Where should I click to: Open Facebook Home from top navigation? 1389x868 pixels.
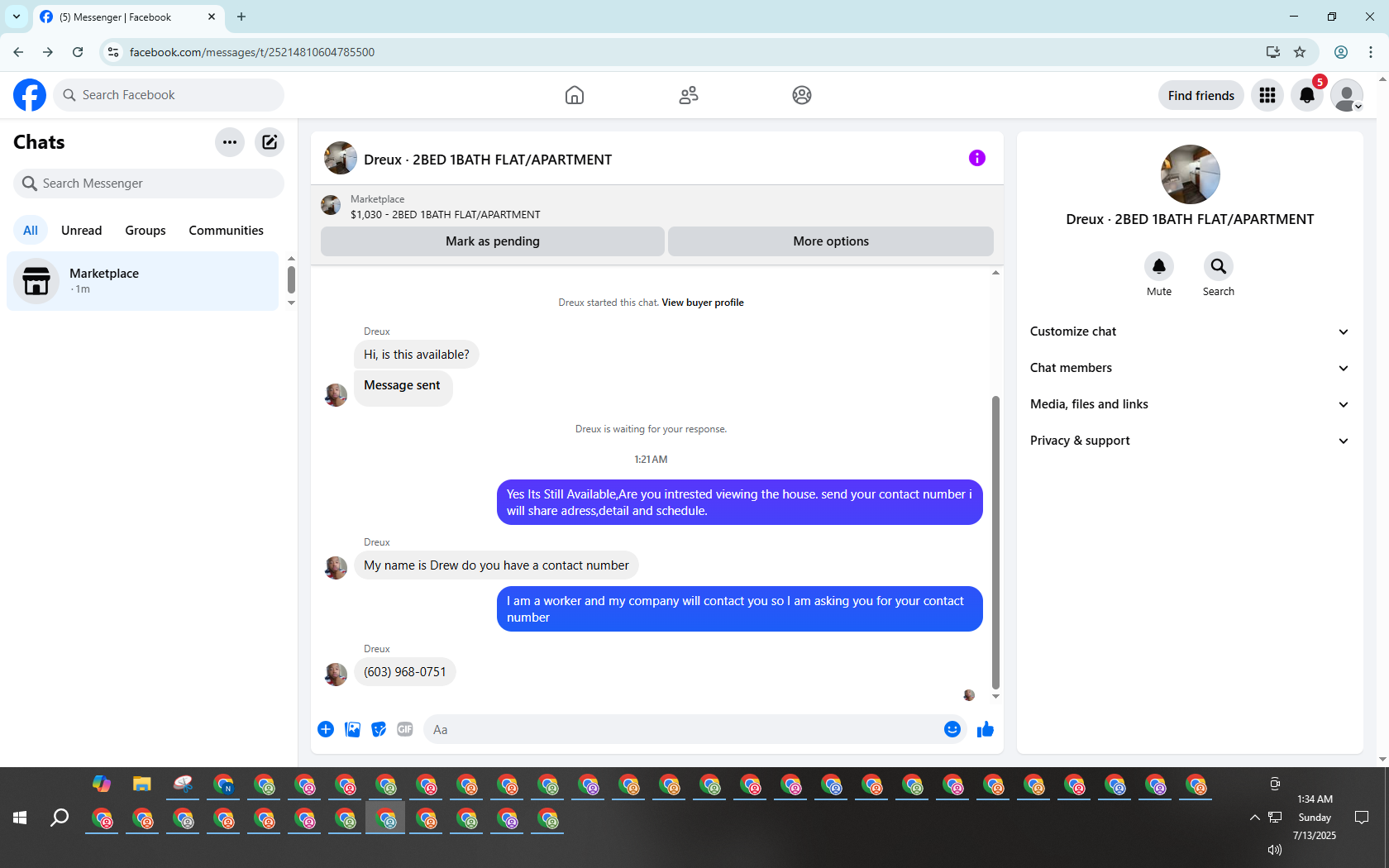pos(575,95)
